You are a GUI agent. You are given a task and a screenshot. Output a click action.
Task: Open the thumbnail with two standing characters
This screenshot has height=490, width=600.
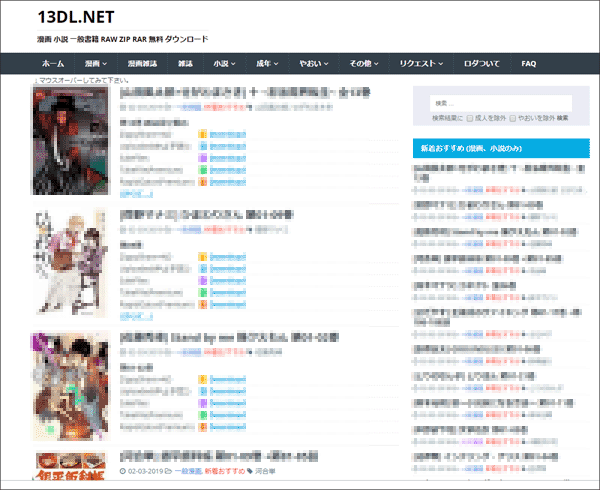(x=70, y=262)
